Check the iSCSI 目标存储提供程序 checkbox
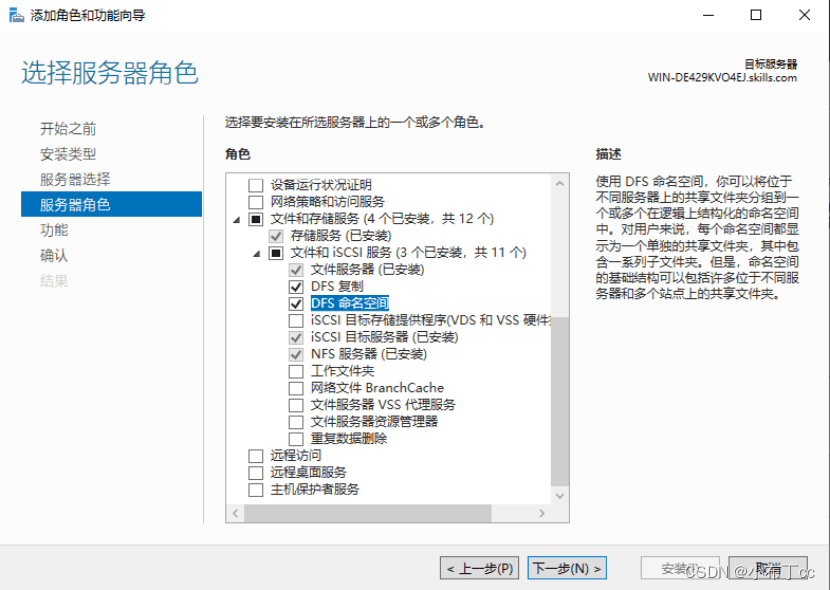Image resolution: width=830 pixels, height=590 pixels. (x=296, y=321)
